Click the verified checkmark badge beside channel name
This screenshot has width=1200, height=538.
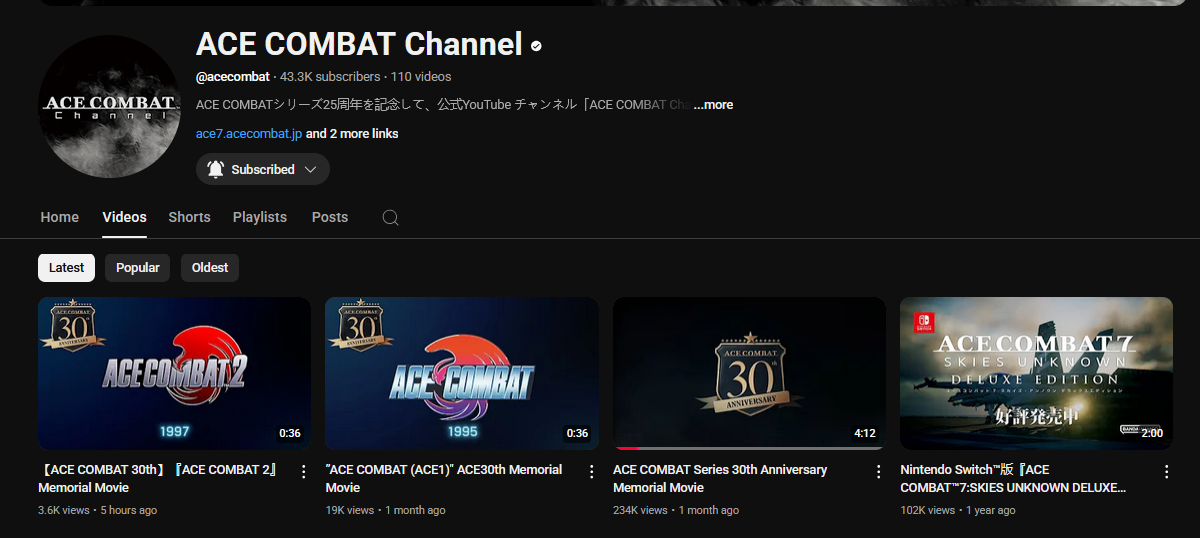click(536, 46)
